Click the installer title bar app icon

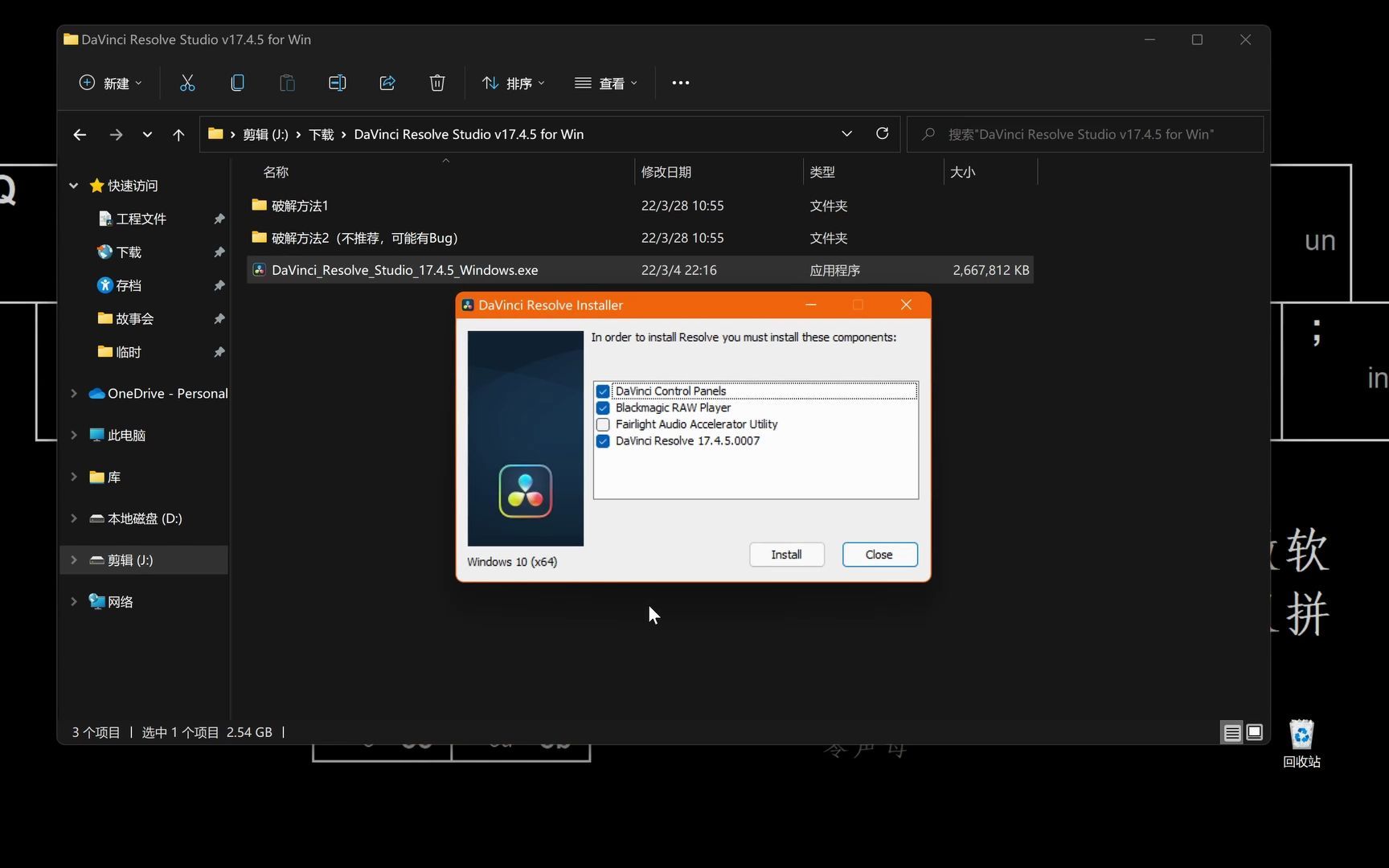468,305
